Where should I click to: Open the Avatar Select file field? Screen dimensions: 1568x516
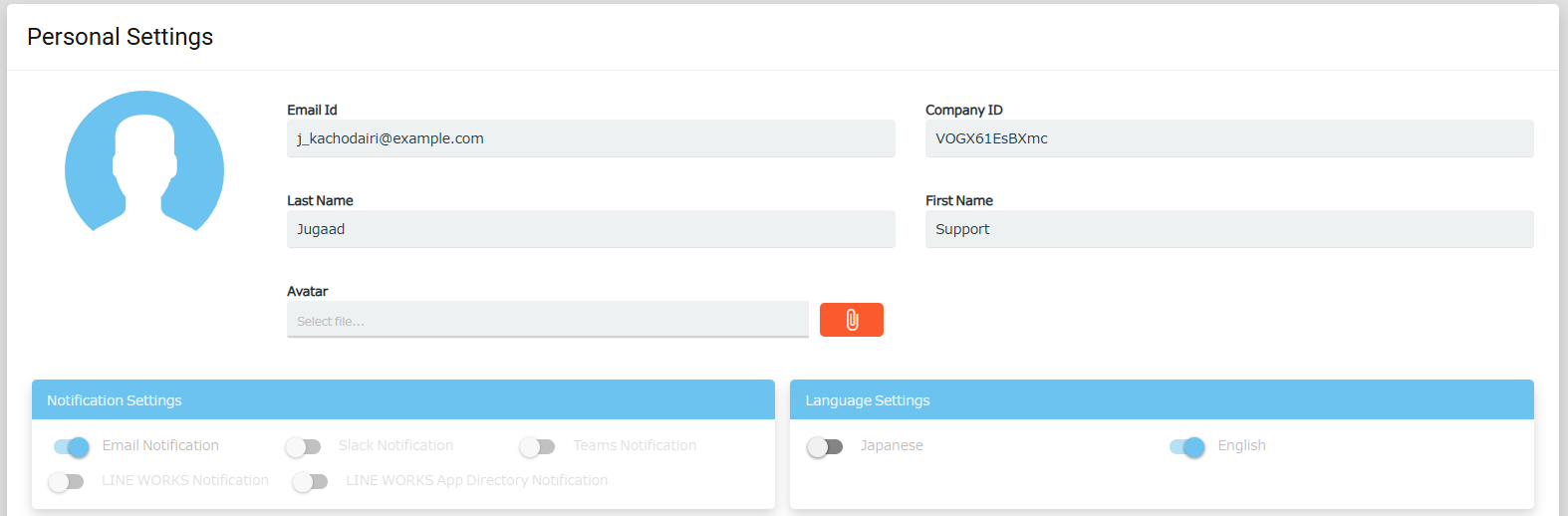[x=548, y=320]
